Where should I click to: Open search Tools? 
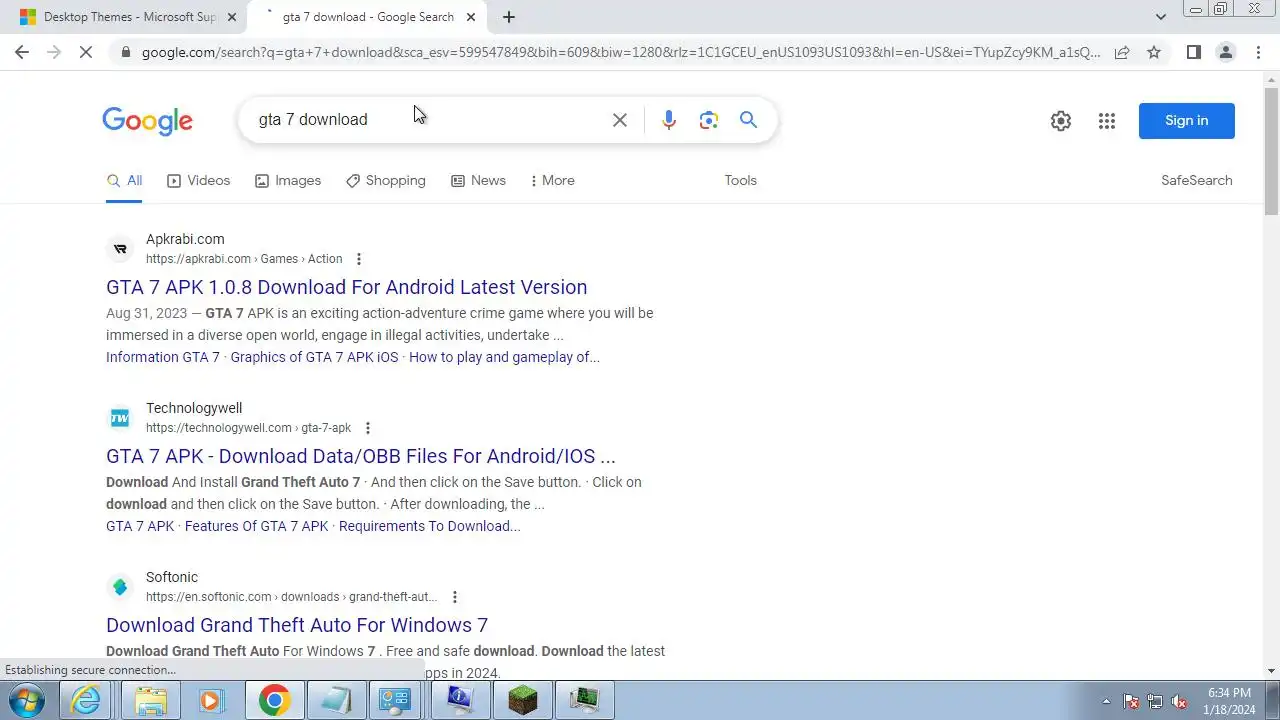click(x=741, y=181)
